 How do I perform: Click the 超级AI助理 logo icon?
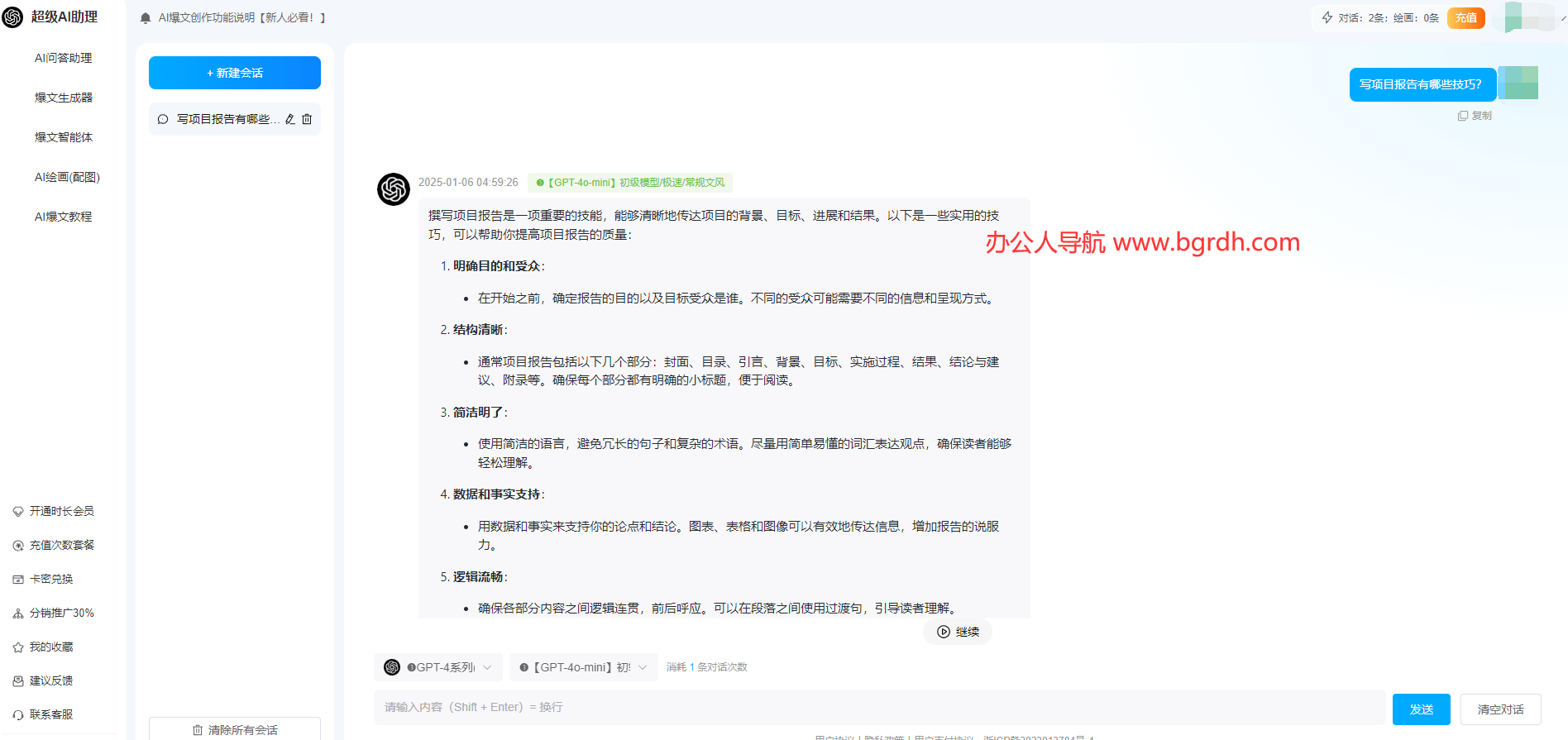(12, 17)
